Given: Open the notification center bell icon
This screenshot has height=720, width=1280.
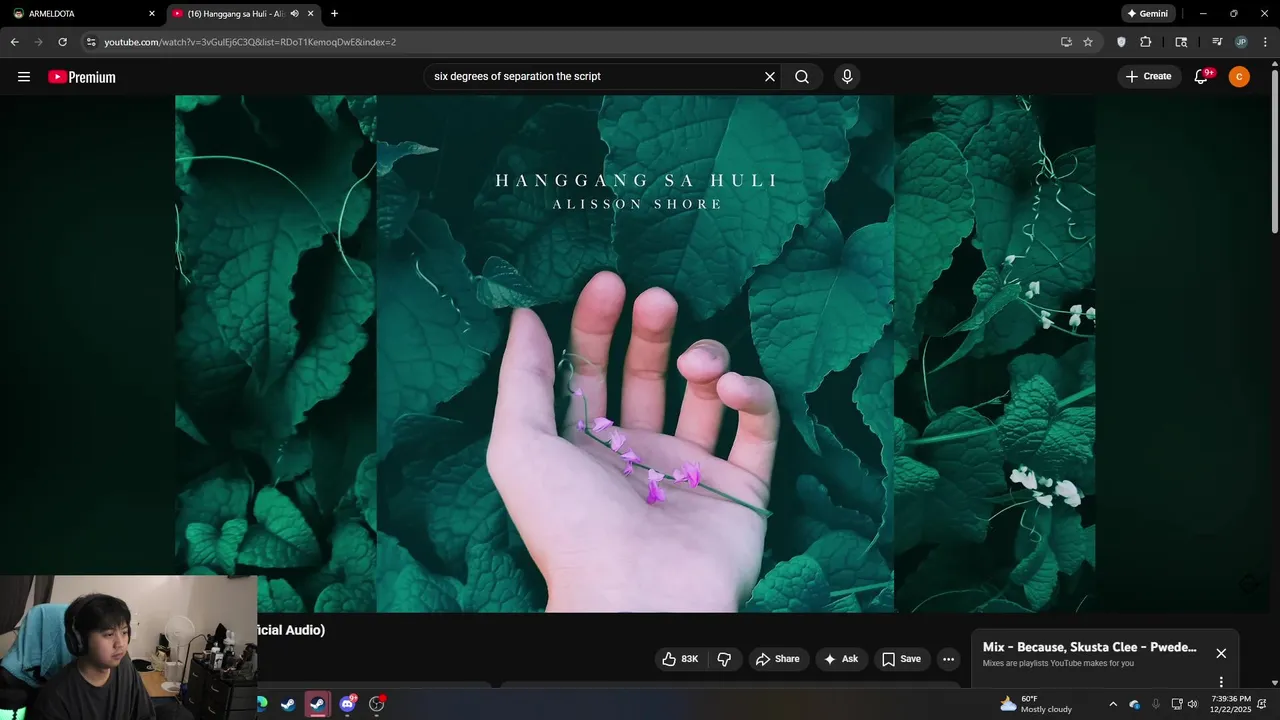Looking at the screenshot, I should (x=1262, y=704).
